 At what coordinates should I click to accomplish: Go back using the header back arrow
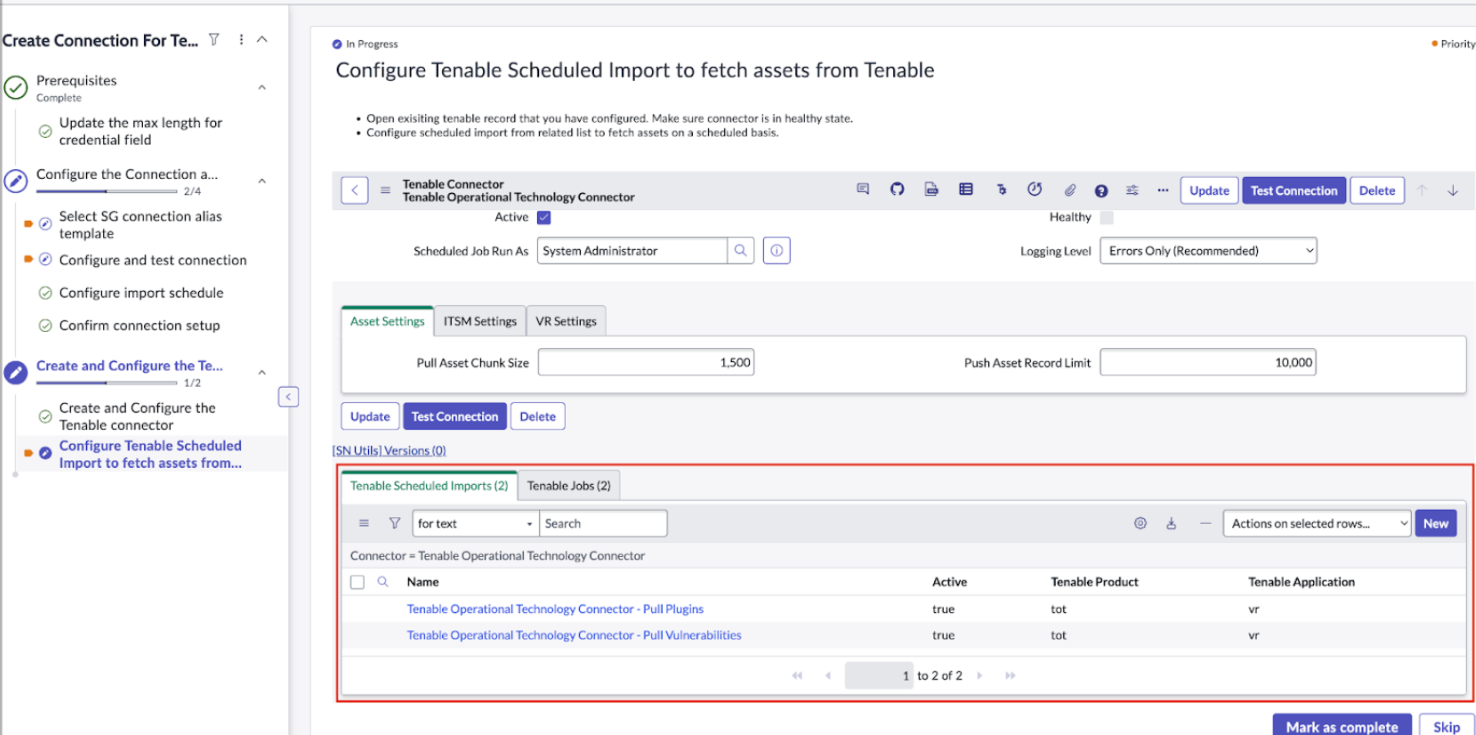coord(355,190)
